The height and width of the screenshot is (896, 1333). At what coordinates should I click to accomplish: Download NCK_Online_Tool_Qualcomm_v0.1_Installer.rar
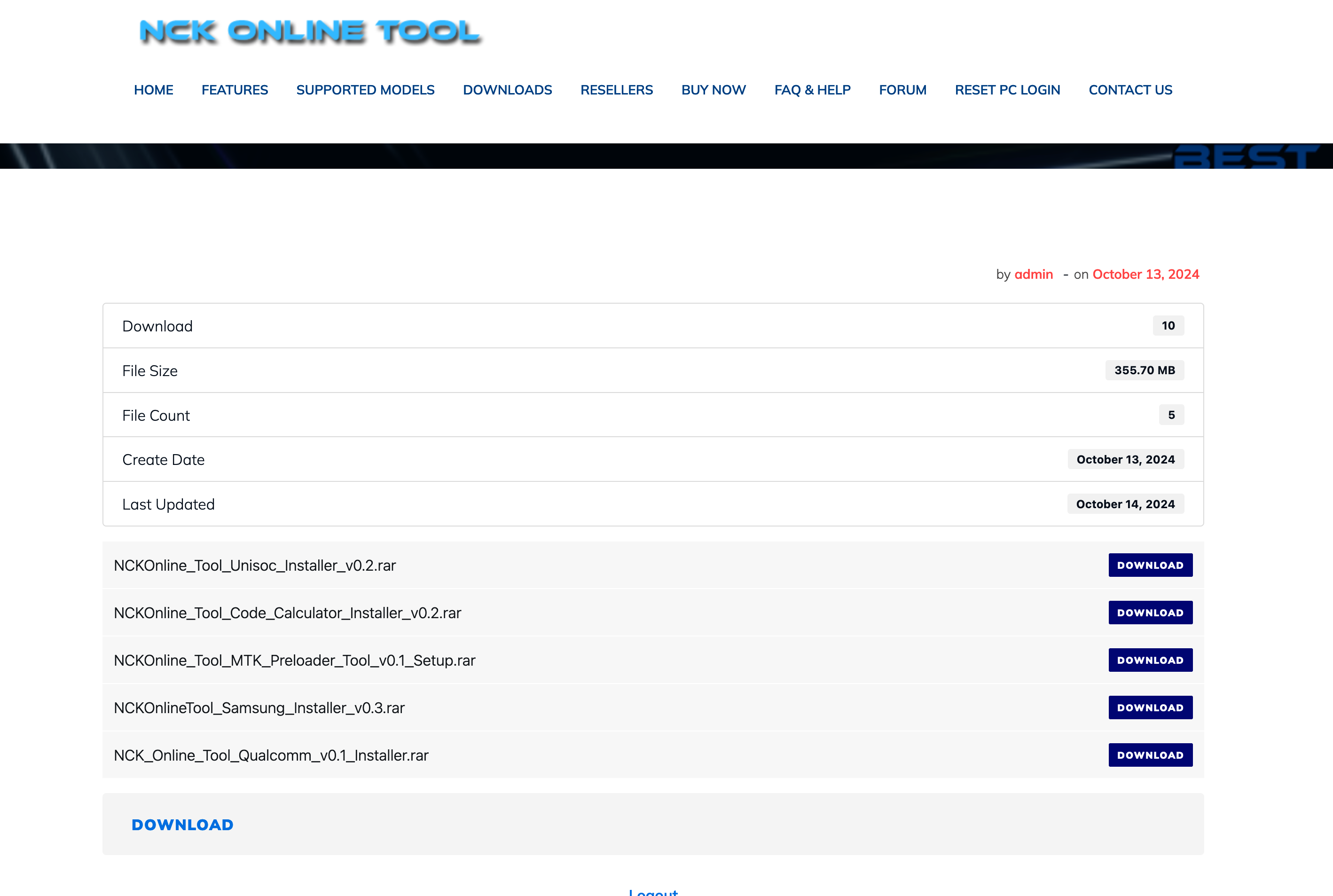(1150, 755)
